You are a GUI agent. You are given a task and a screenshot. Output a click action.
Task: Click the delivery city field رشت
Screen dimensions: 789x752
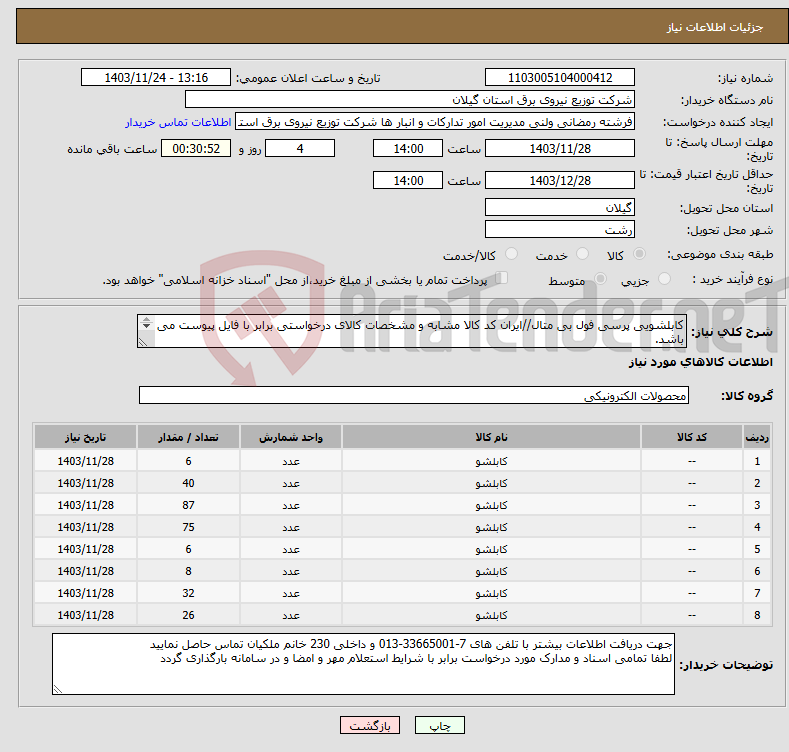pos(560,230)
